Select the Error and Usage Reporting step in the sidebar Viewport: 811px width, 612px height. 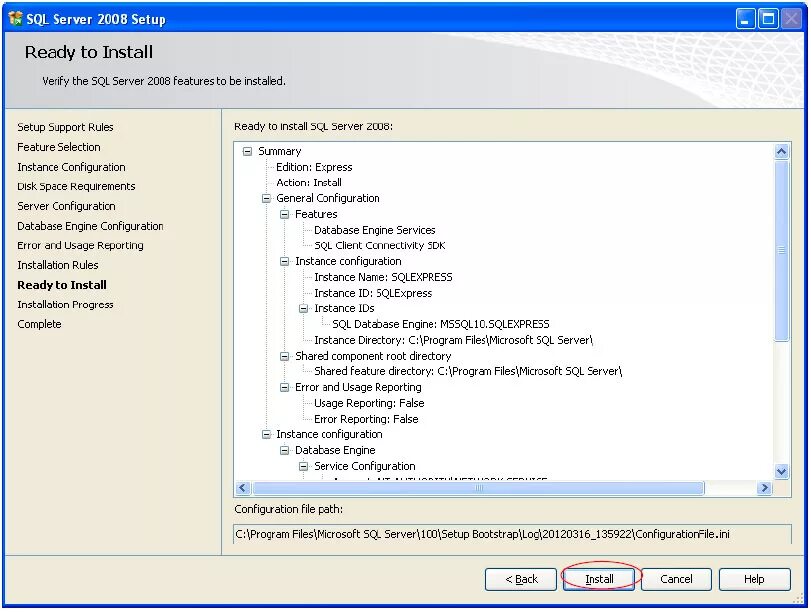tap(80, 245)
